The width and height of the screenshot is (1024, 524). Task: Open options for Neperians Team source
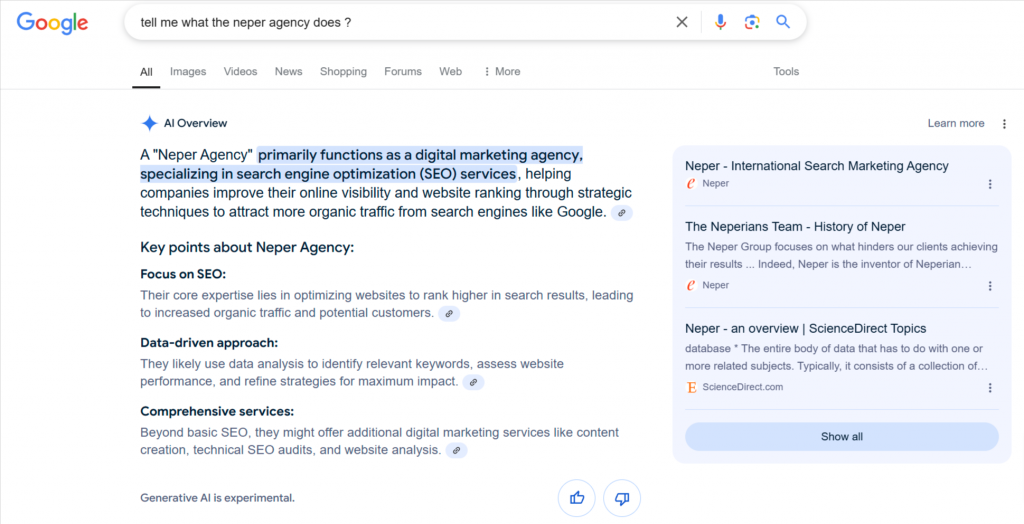(990, 286)
